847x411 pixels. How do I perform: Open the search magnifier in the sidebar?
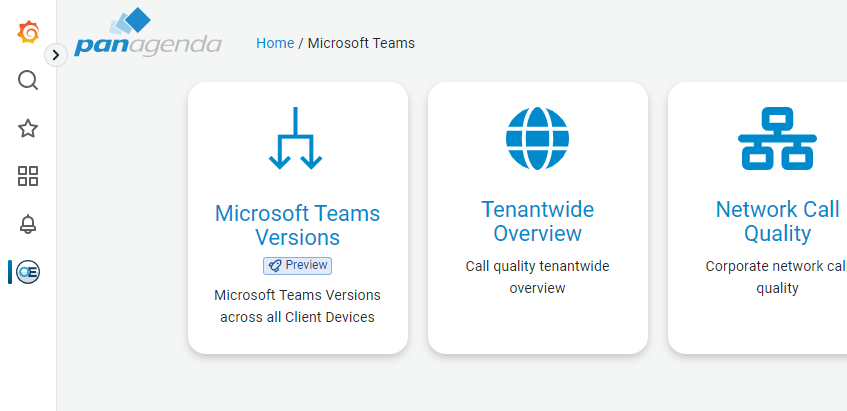pos(28,80)
